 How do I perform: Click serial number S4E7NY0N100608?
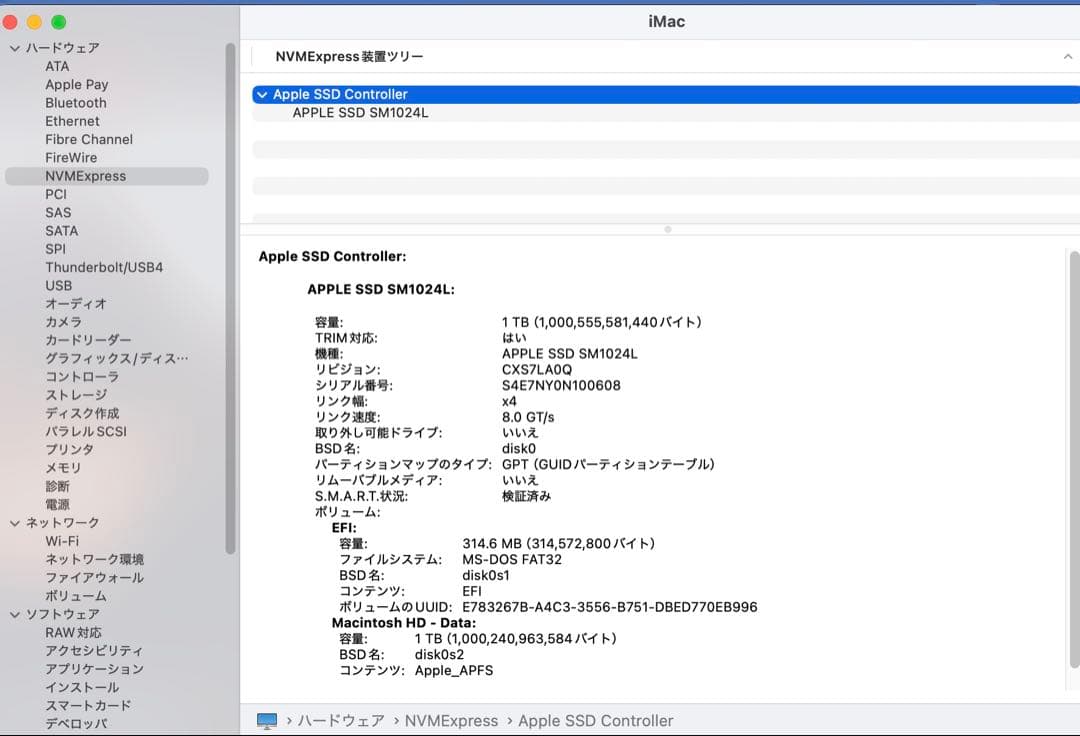click(x=561, y=386)
